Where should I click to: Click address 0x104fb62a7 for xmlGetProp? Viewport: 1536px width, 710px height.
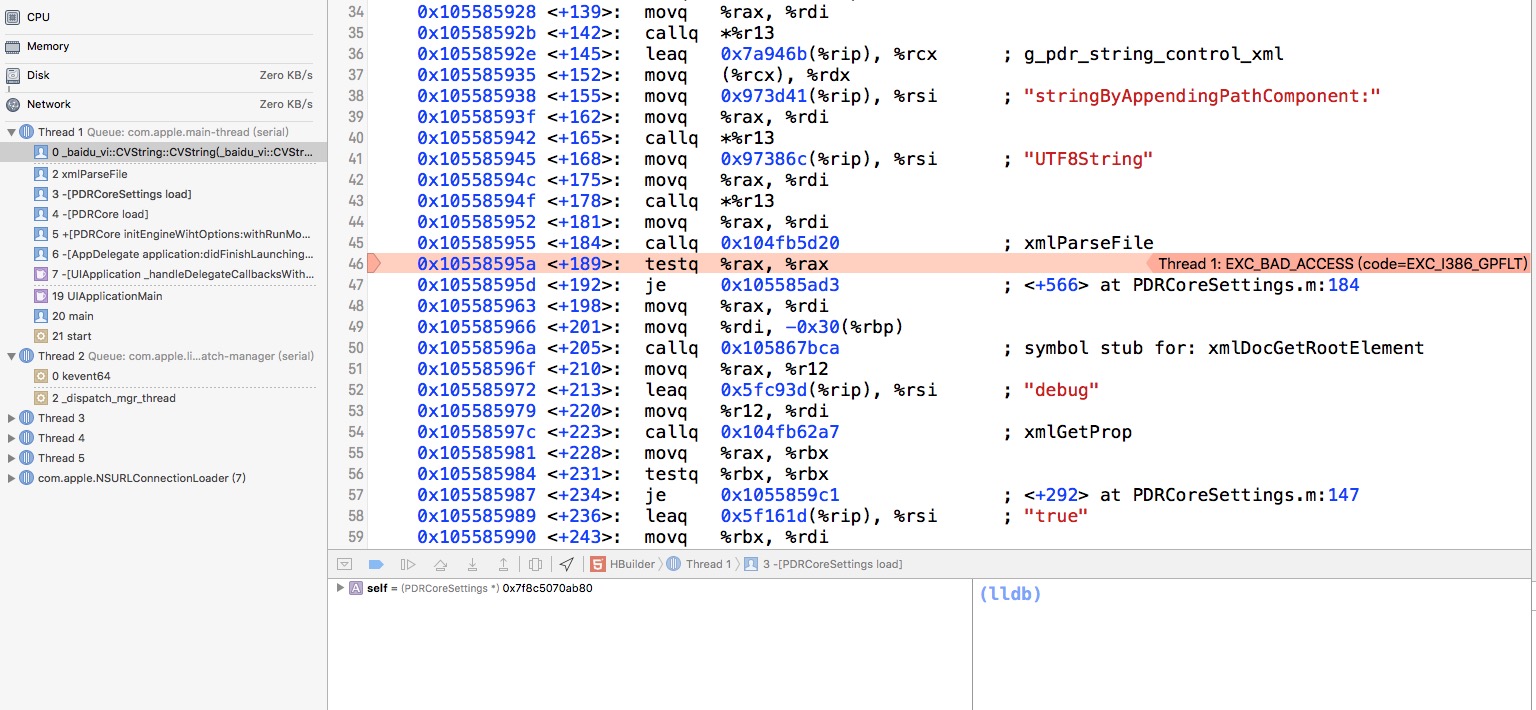780,432
